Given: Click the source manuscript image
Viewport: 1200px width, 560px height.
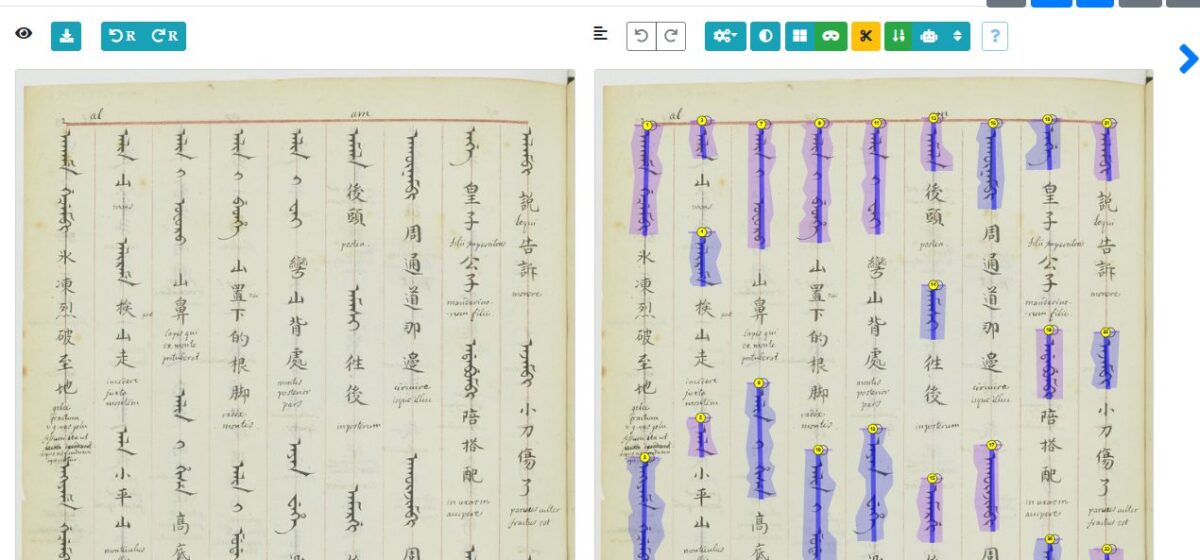Looking at the screenshot, I should pos(295,320).
